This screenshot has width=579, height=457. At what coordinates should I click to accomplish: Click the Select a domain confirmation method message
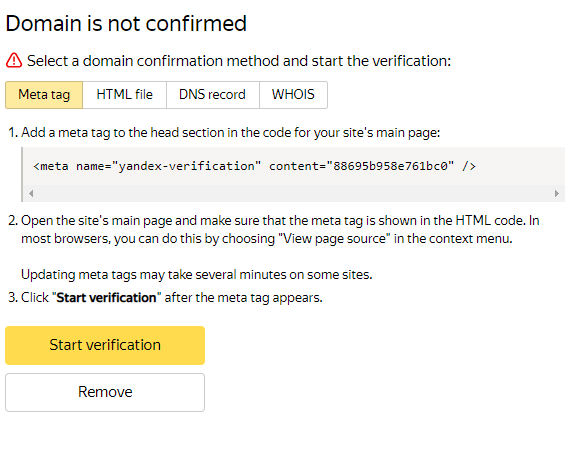point(239,61)
